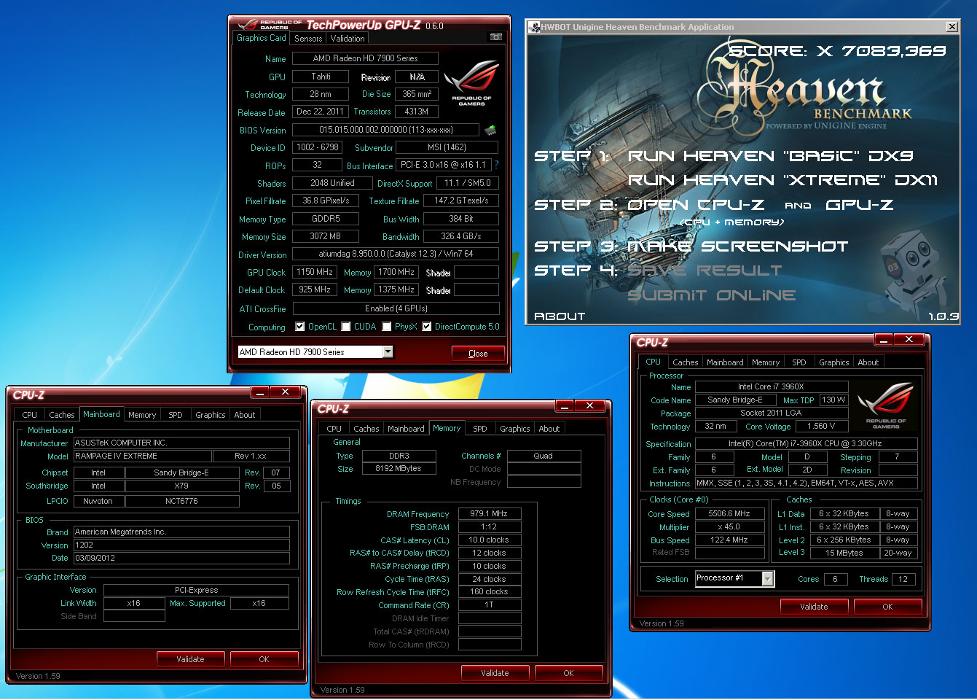
Task: Open About in the Heaven Benchmark app
Action: (560, 317)
